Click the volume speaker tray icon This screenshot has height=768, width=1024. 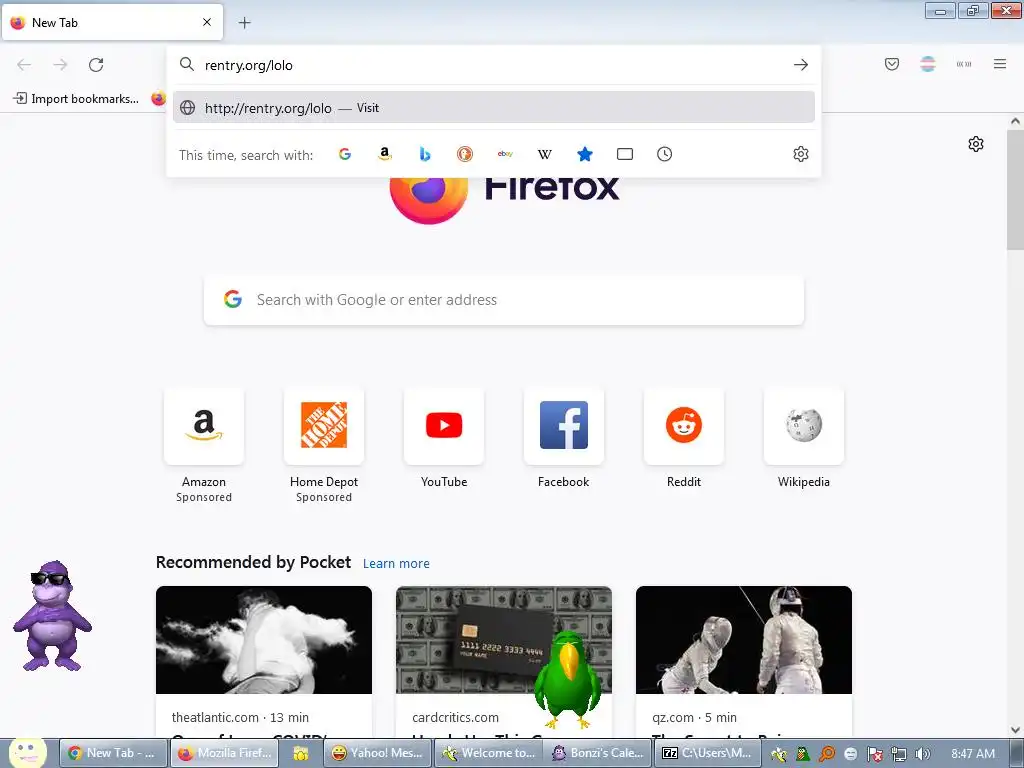point(923,754)
